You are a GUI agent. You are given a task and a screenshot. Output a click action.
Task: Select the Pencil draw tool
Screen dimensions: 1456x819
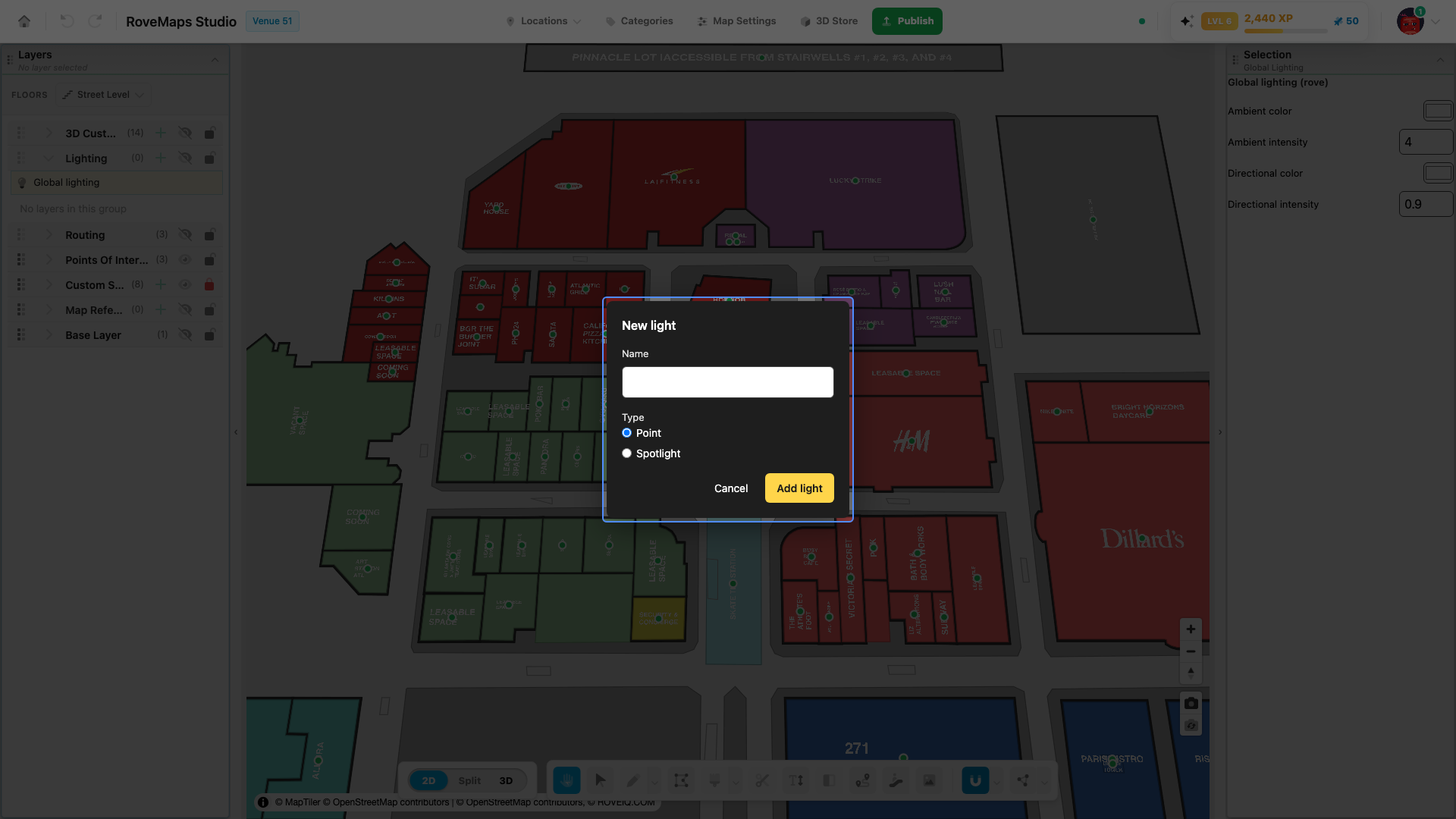[633, 780]
